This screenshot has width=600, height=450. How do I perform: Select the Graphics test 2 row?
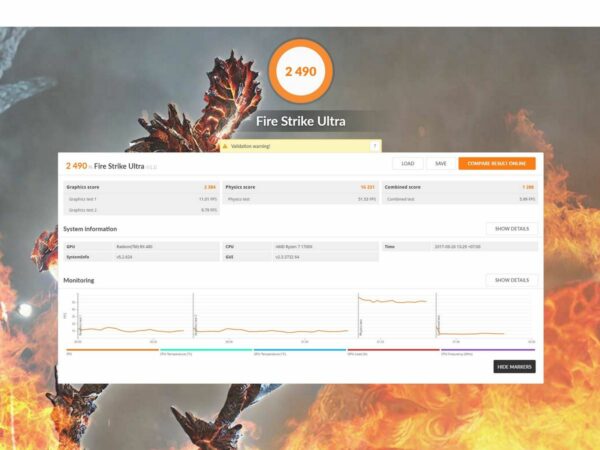tap(141, 210)
